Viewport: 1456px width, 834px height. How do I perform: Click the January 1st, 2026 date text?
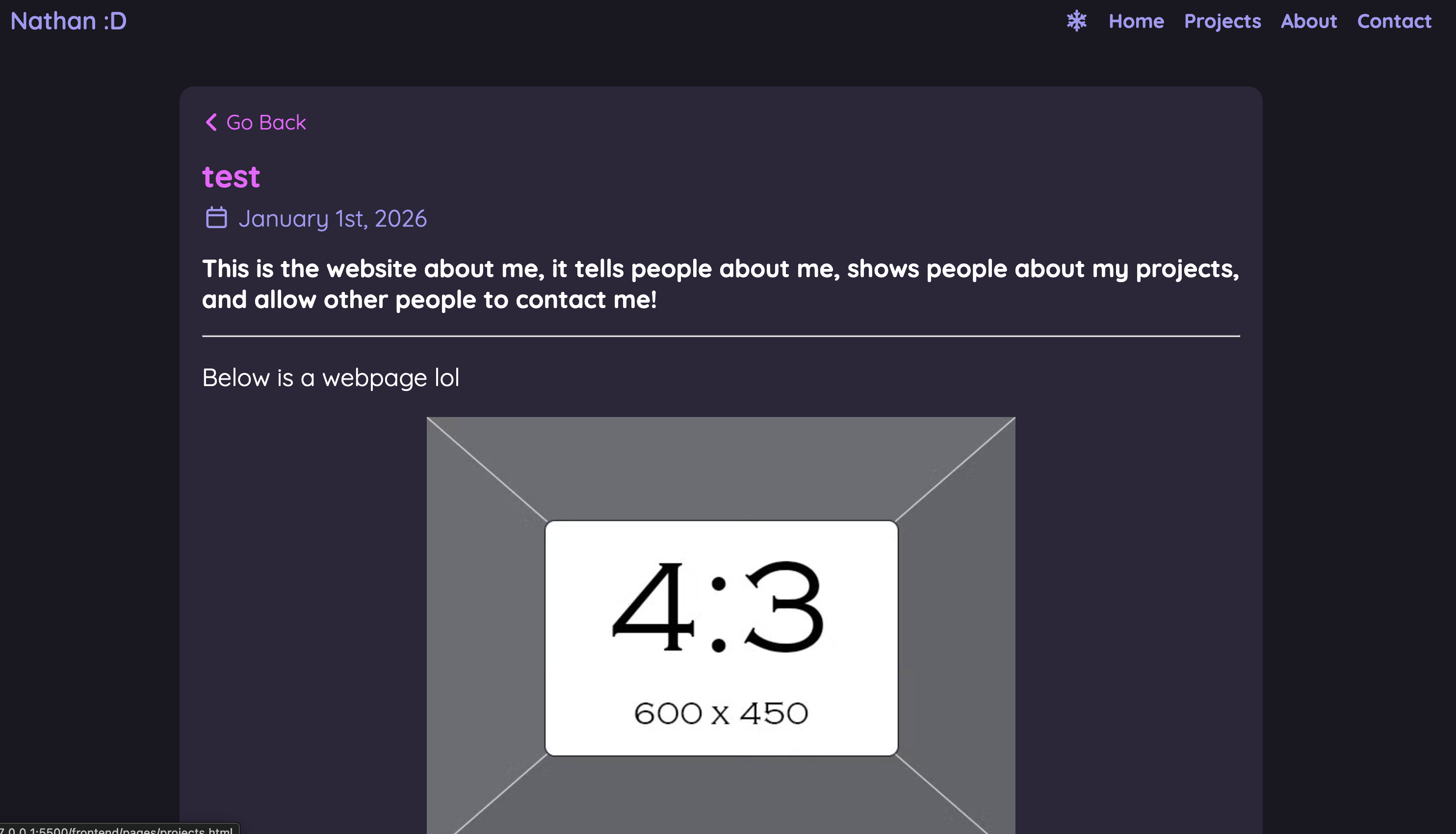pyautogui.click(x=332, y=219)
